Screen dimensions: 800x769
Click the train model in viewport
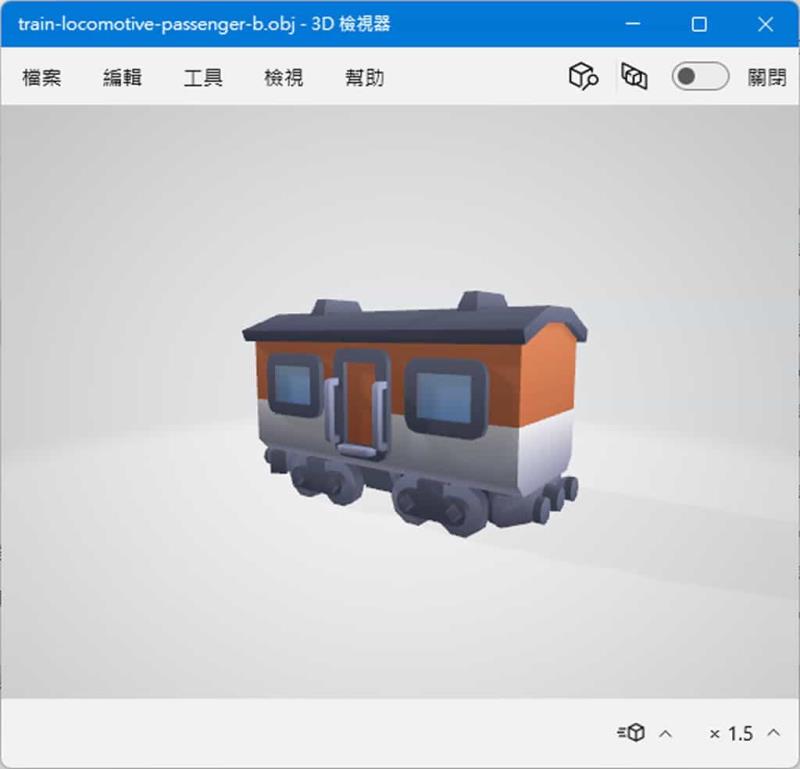pos(414,413)
